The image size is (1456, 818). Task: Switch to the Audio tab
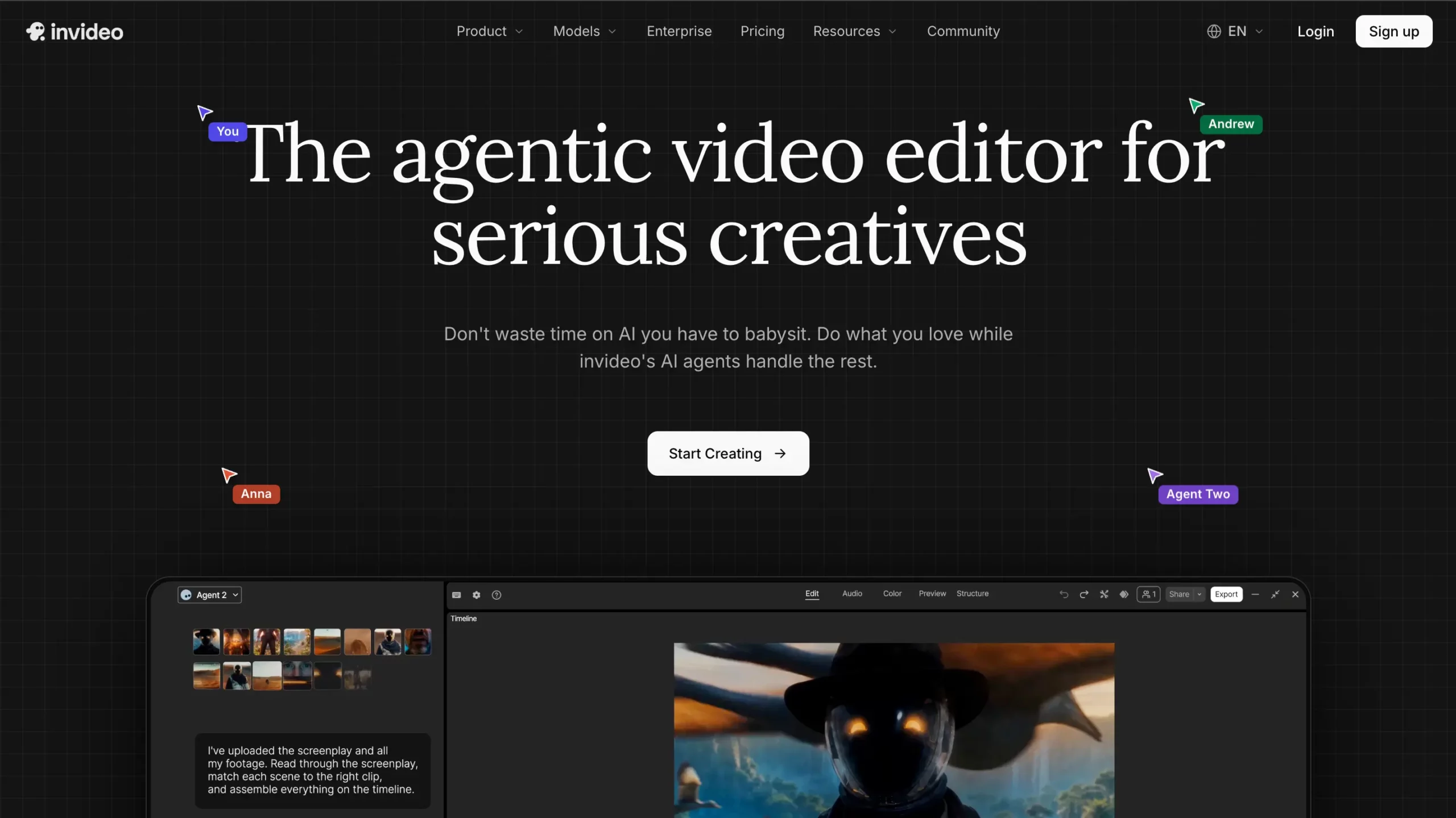pyautogui.click(x=852, y=593)
